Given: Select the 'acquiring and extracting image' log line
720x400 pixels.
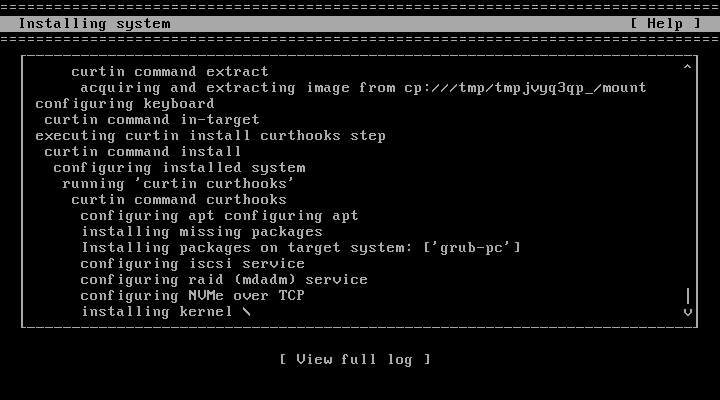Looking at the screenshot, I should click(363, 88).
